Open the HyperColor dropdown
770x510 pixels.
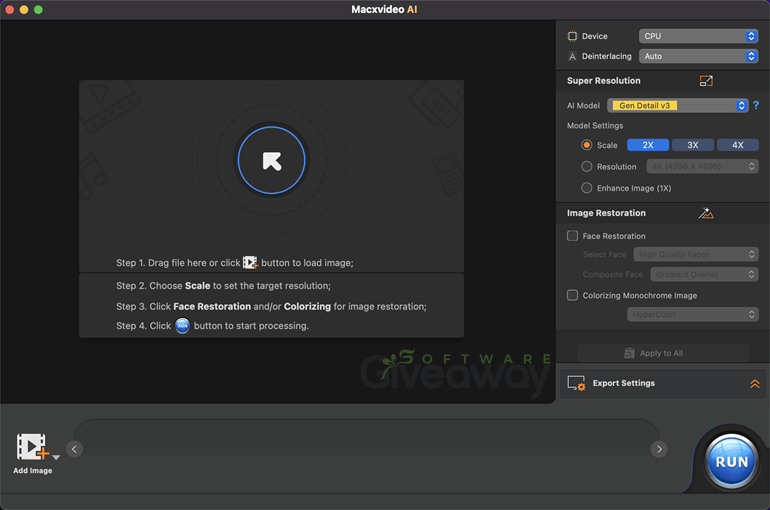692,314
